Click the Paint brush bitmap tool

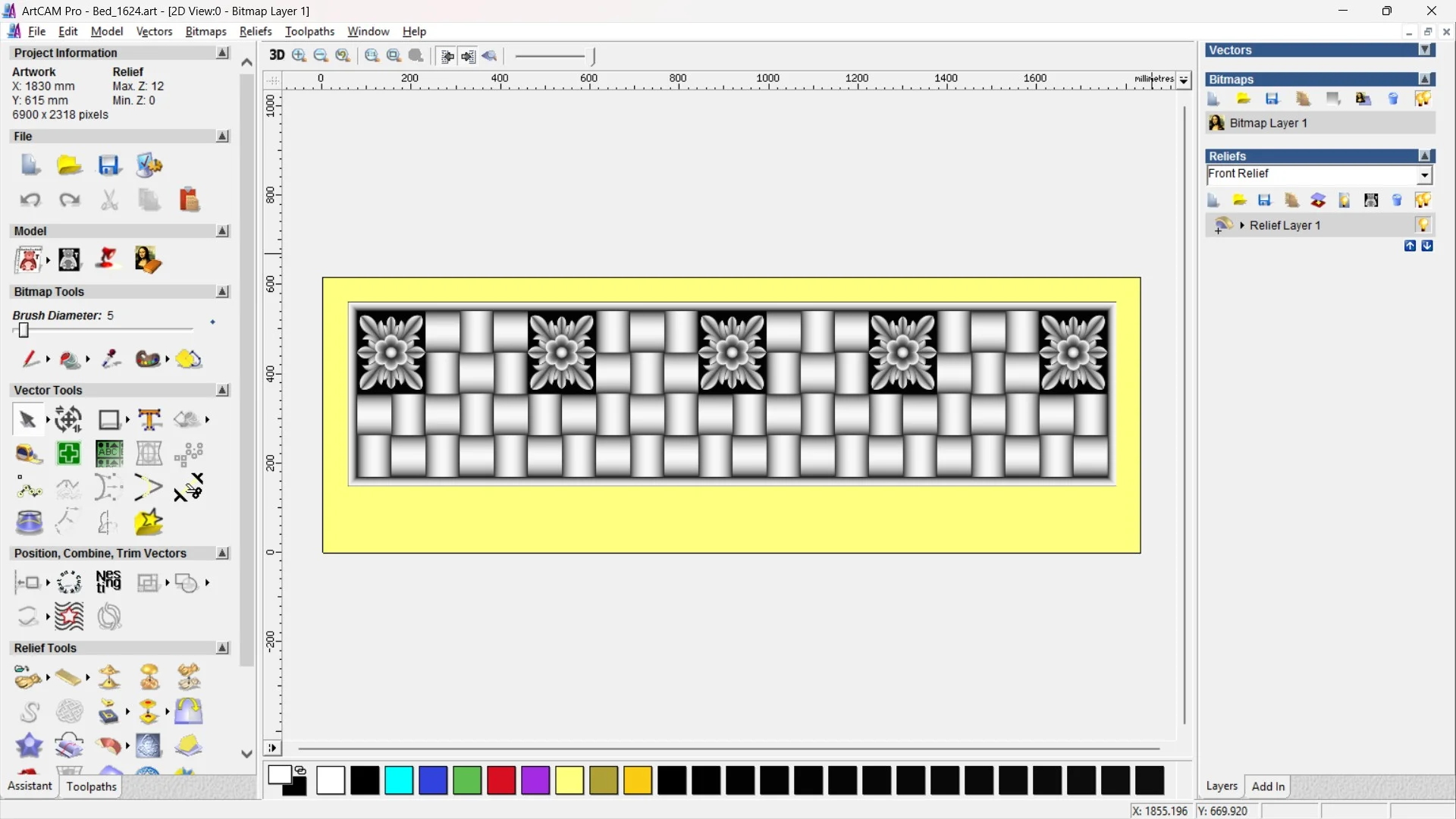[30, 359]
